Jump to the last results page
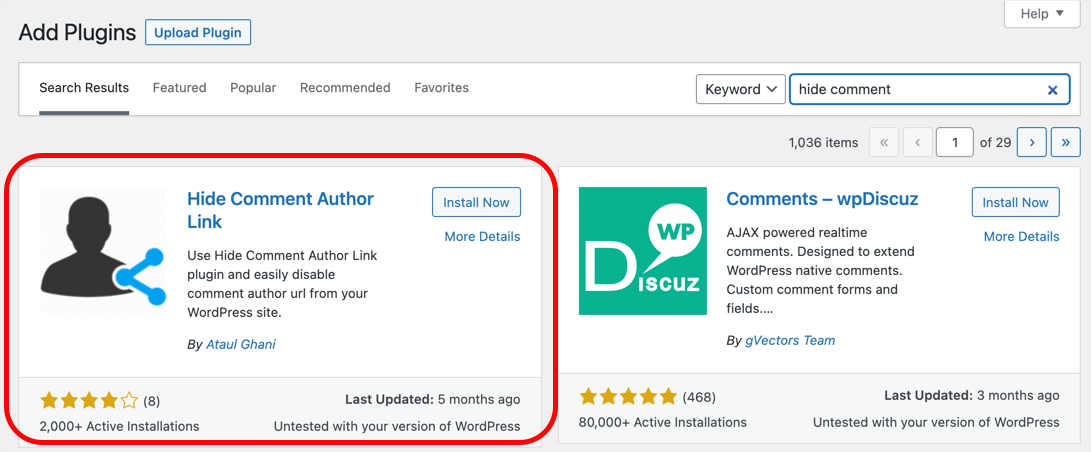Screen dimensions: 1091x452 point(1066,142)
